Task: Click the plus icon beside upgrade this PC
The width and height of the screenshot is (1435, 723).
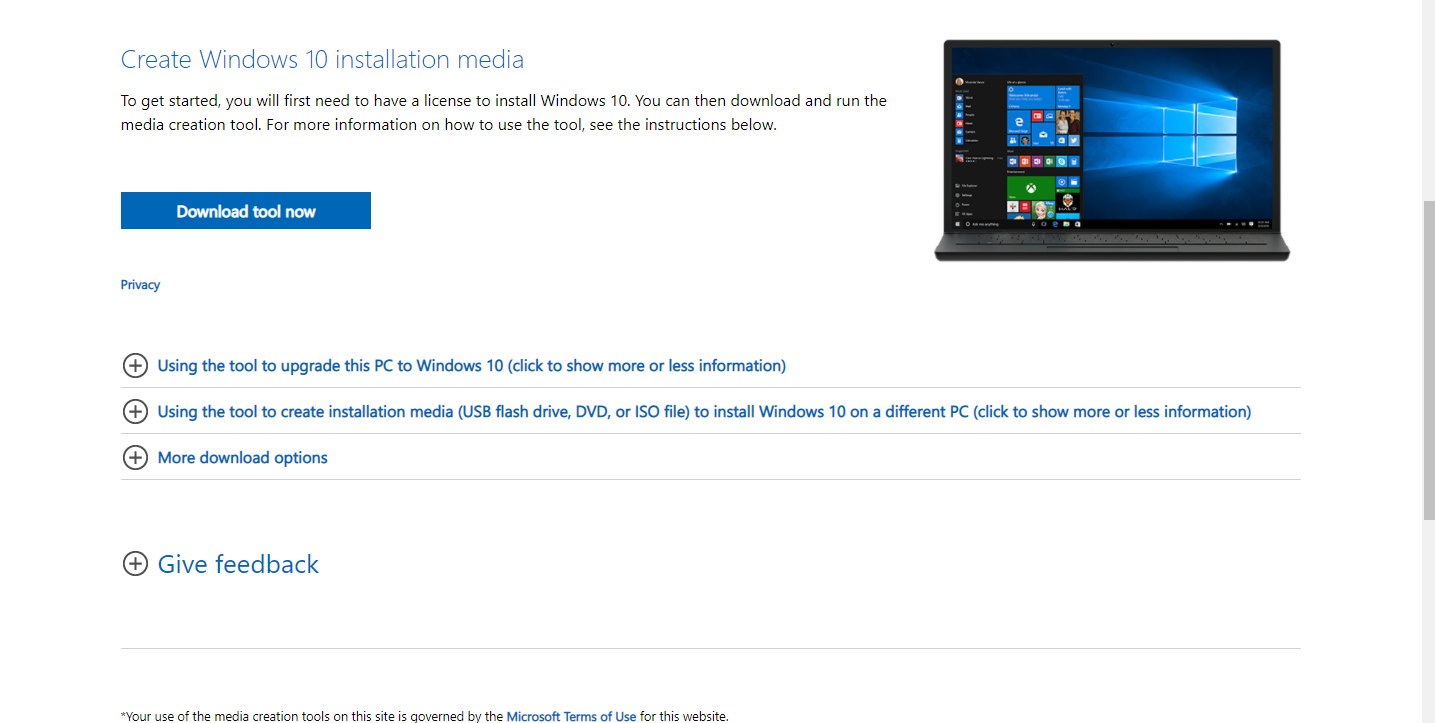Action: click(135, 366)
